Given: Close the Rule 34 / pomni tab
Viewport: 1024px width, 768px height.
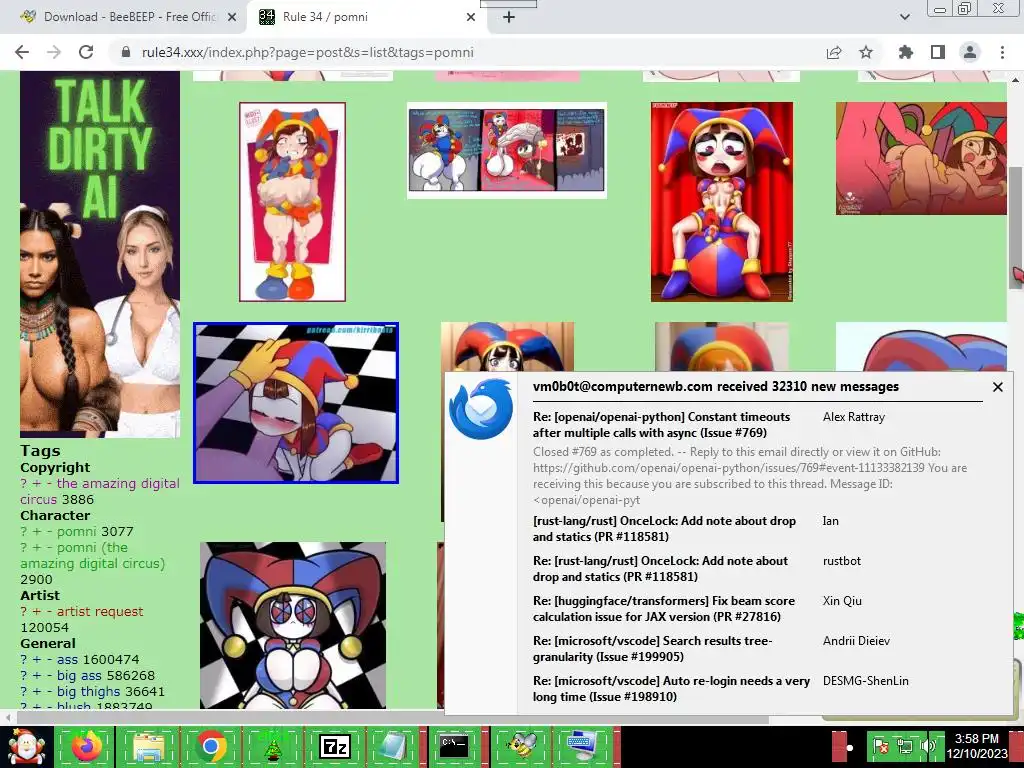Looking at the screenshot, I should pos(471,17).
